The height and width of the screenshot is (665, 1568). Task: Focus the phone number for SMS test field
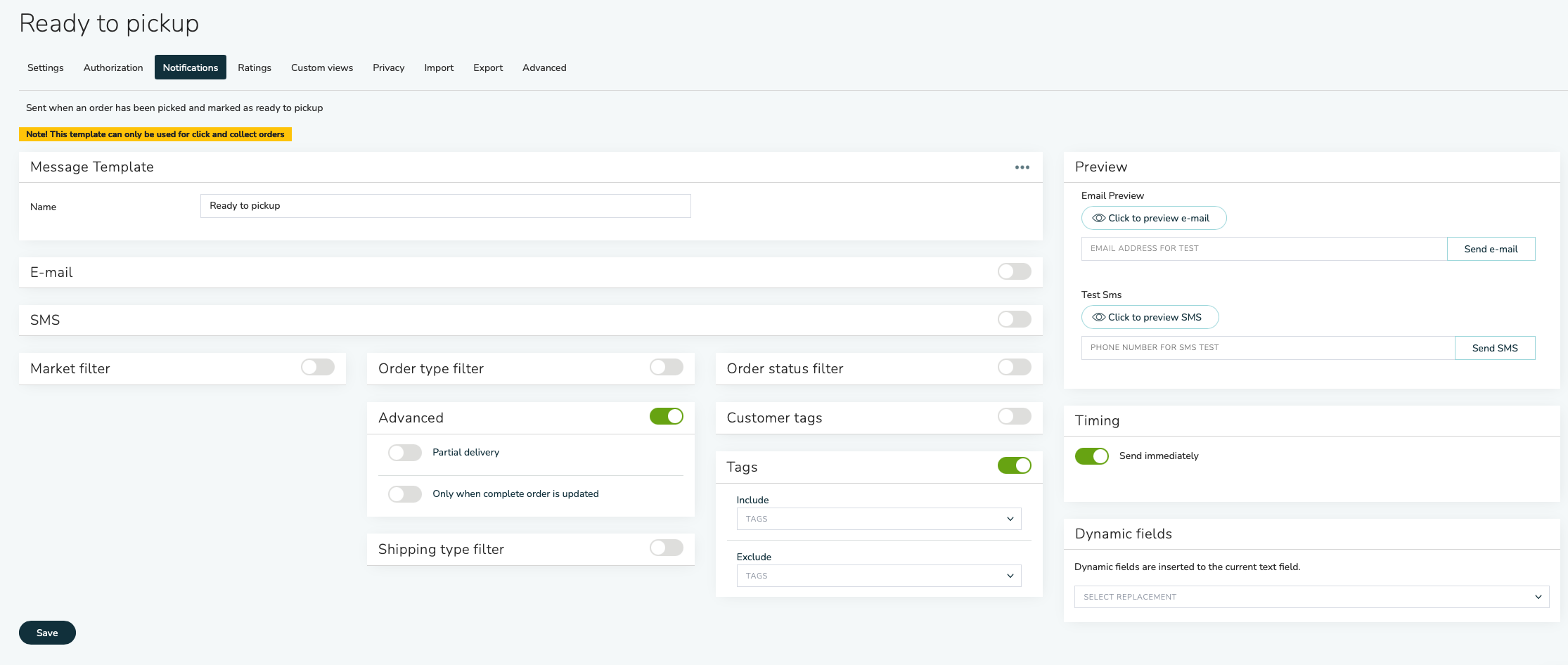(x=1267, y=348)
